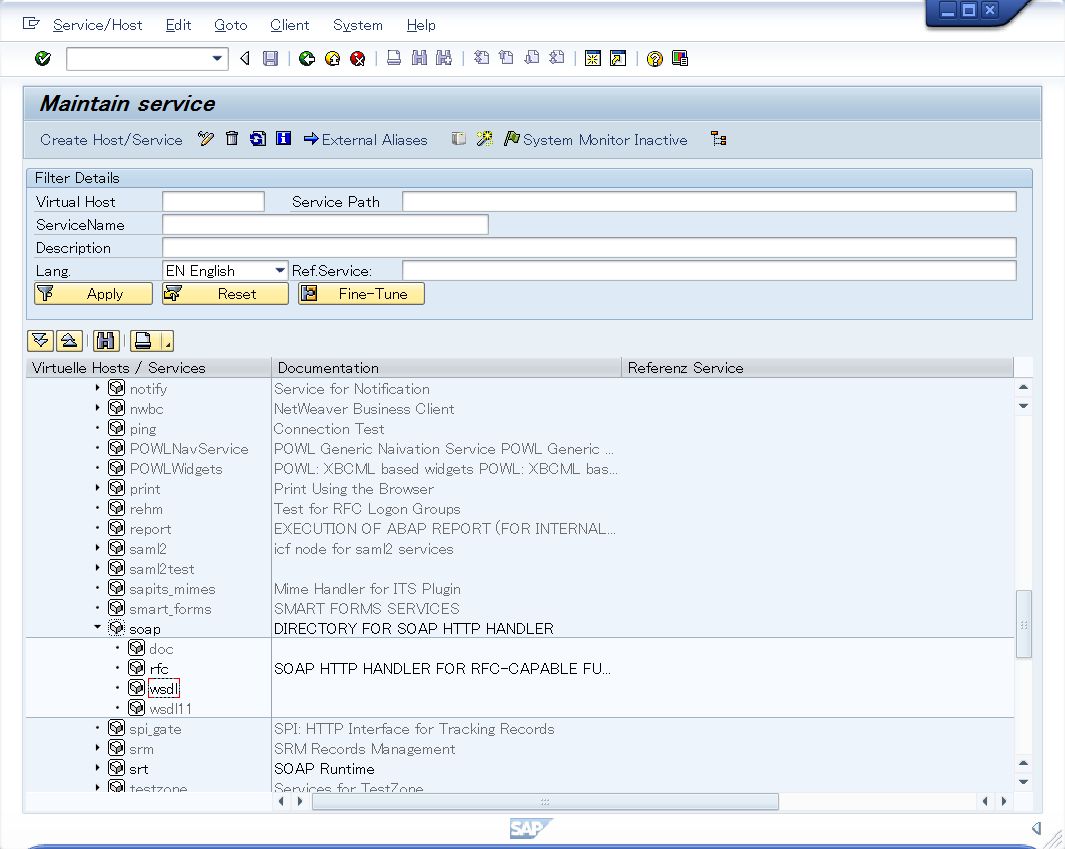
Task: Click the horizontal scrollbar below the tree
Action: [x=545, y=801]
